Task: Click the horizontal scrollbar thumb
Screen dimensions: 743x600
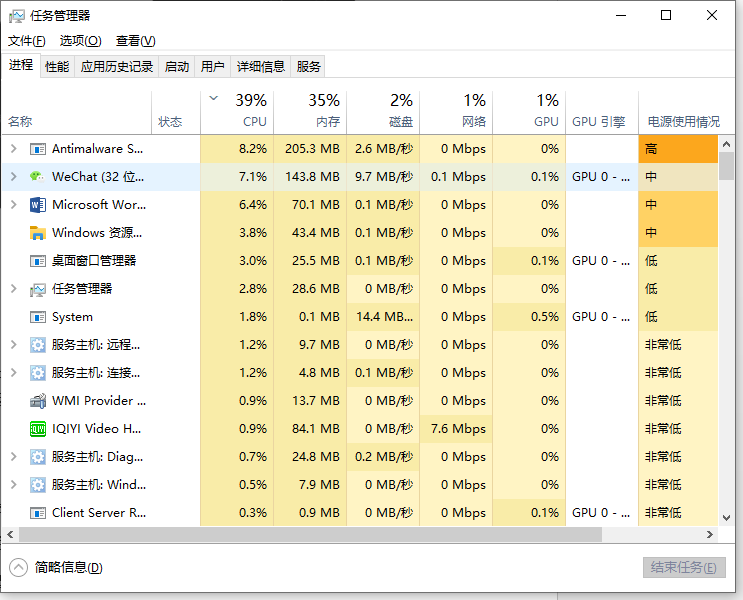Action: [310, 535]
